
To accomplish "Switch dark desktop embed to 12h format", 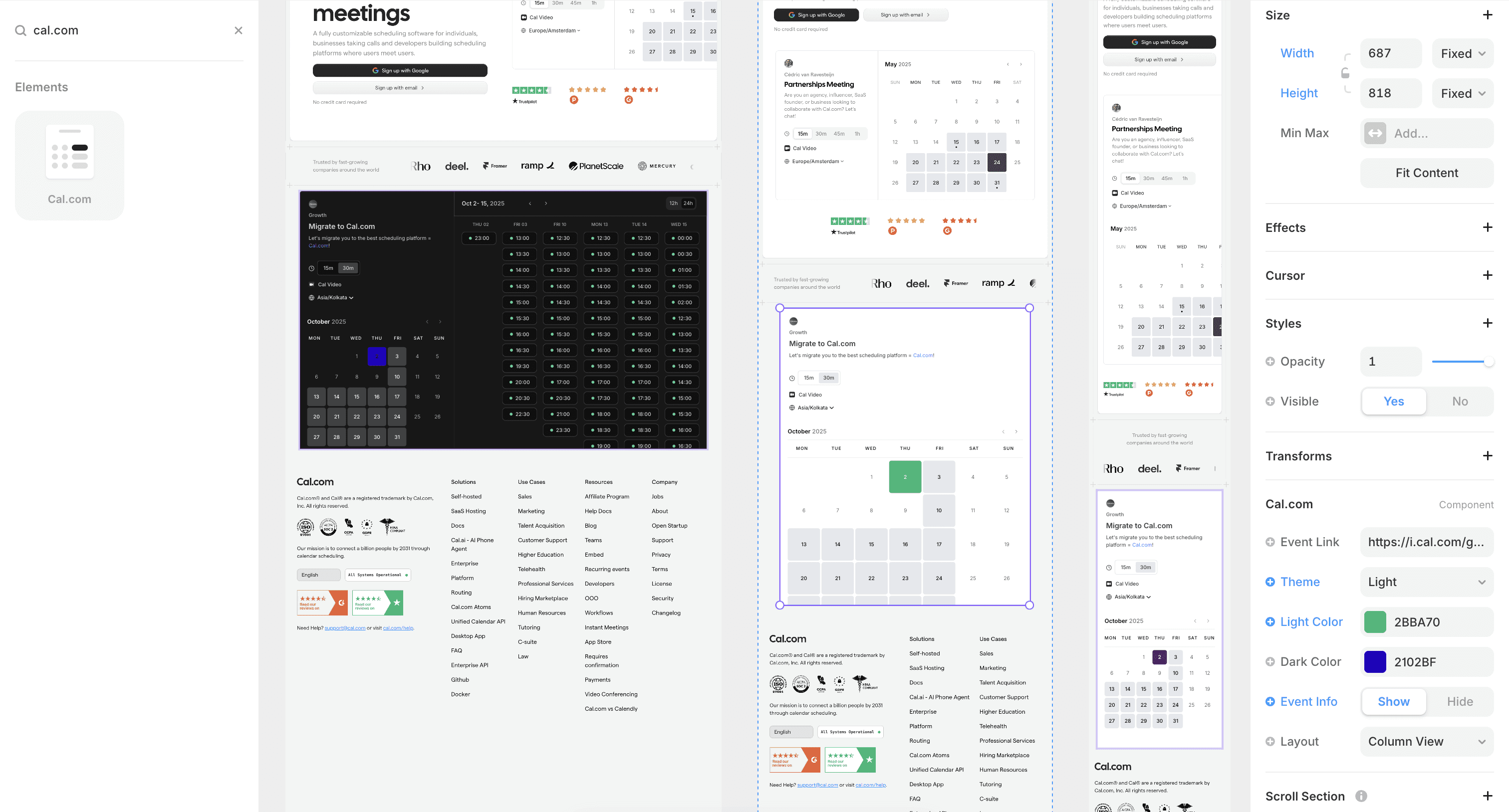I will (674, 203).
